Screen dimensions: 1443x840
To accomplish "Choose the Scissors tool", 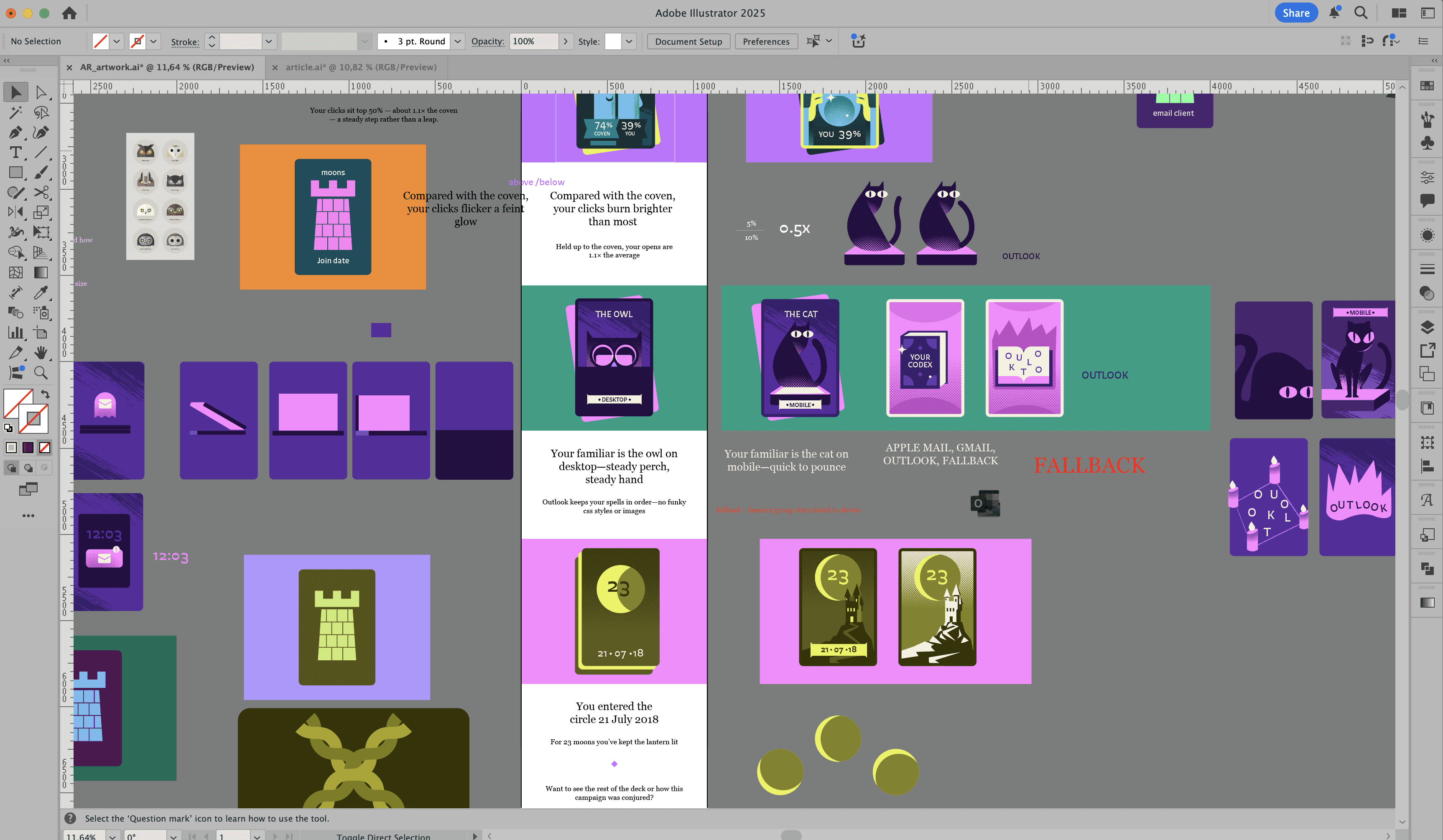I will (x=41, y=192).
